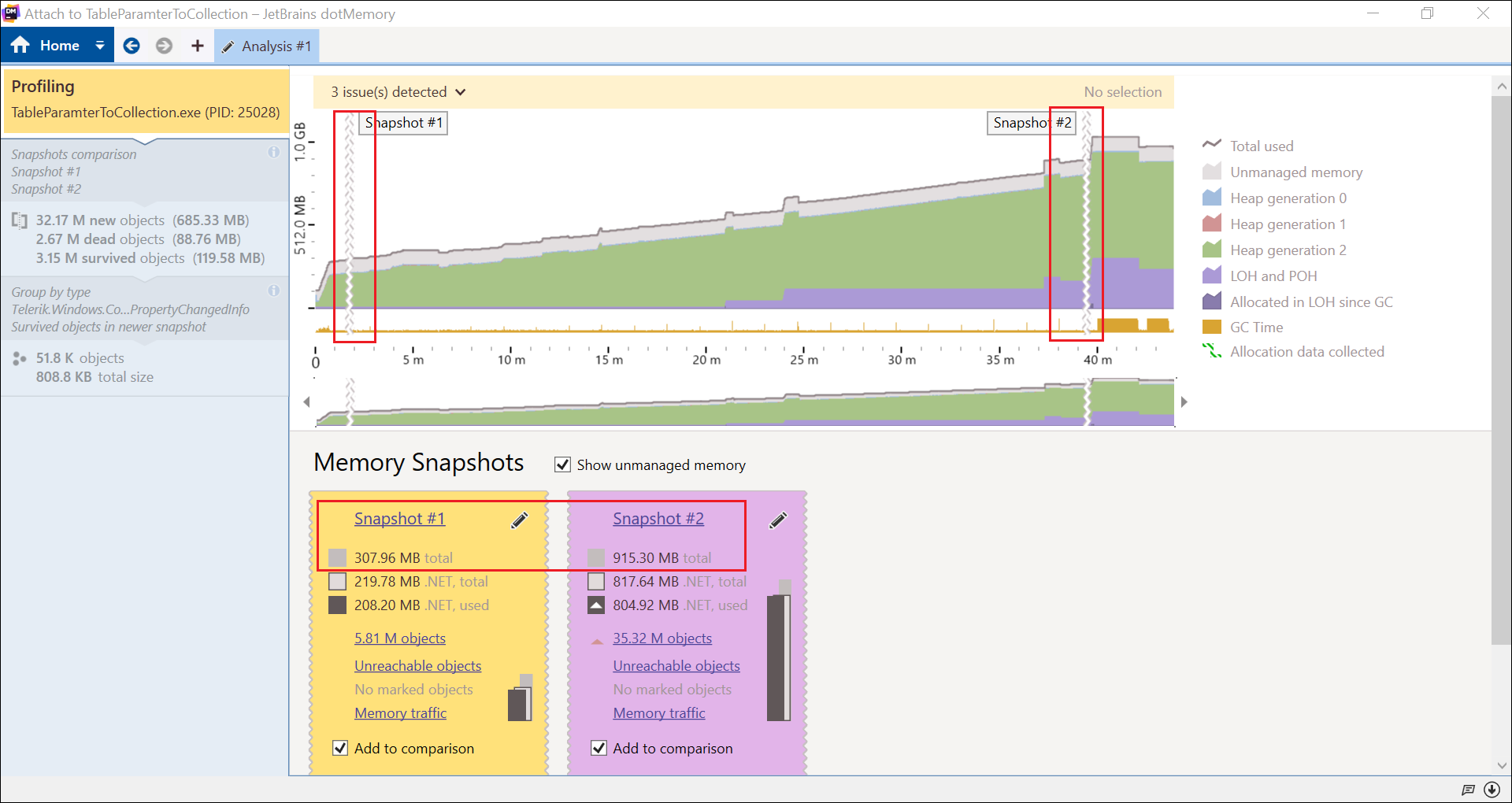Viewport: 1512px width, 803px height.
Task: Open the Snapshot #2 link
Action: (x=658, y=519)
